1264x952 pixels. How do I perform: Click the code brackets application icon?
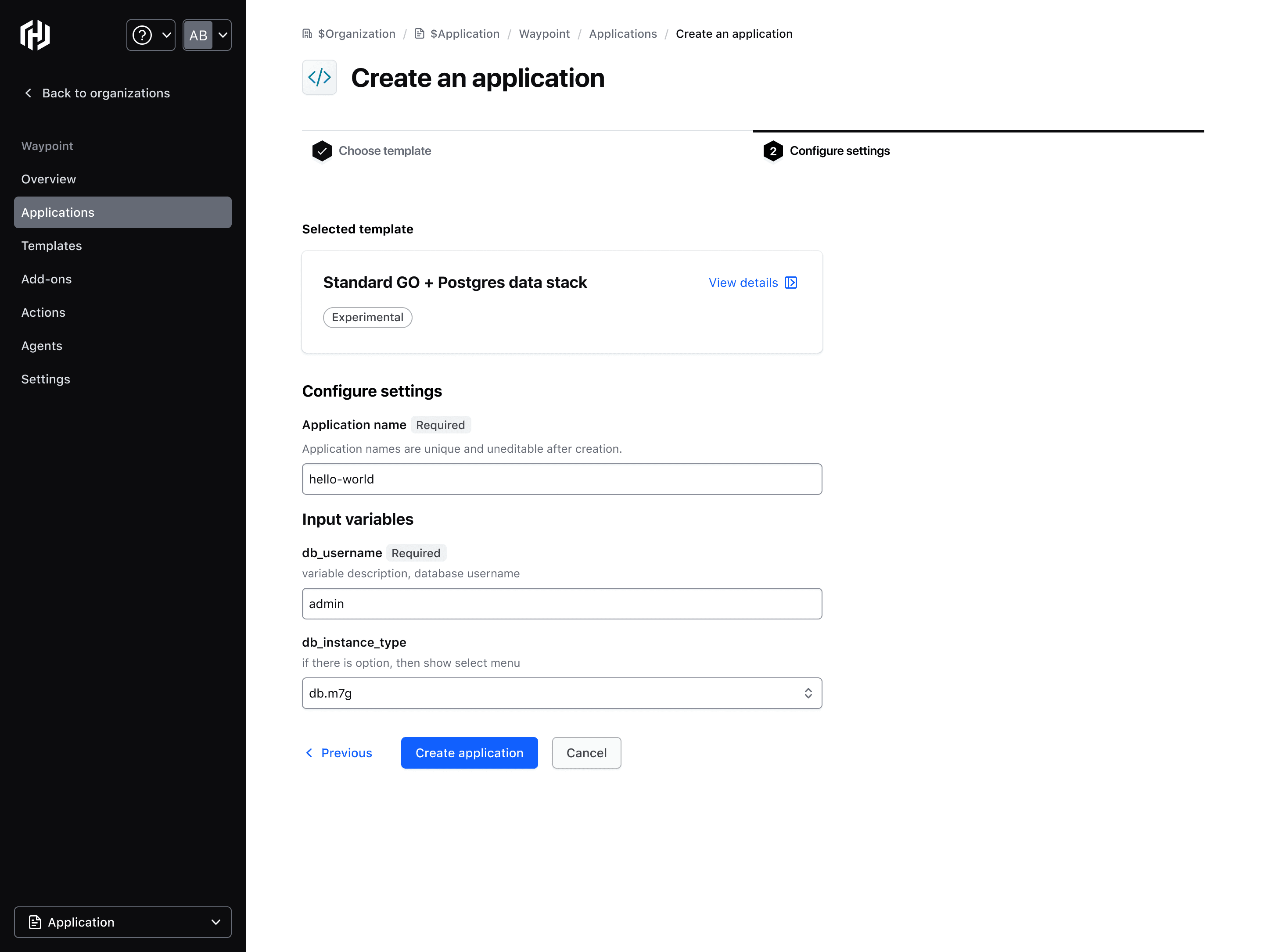coord(320,77)
